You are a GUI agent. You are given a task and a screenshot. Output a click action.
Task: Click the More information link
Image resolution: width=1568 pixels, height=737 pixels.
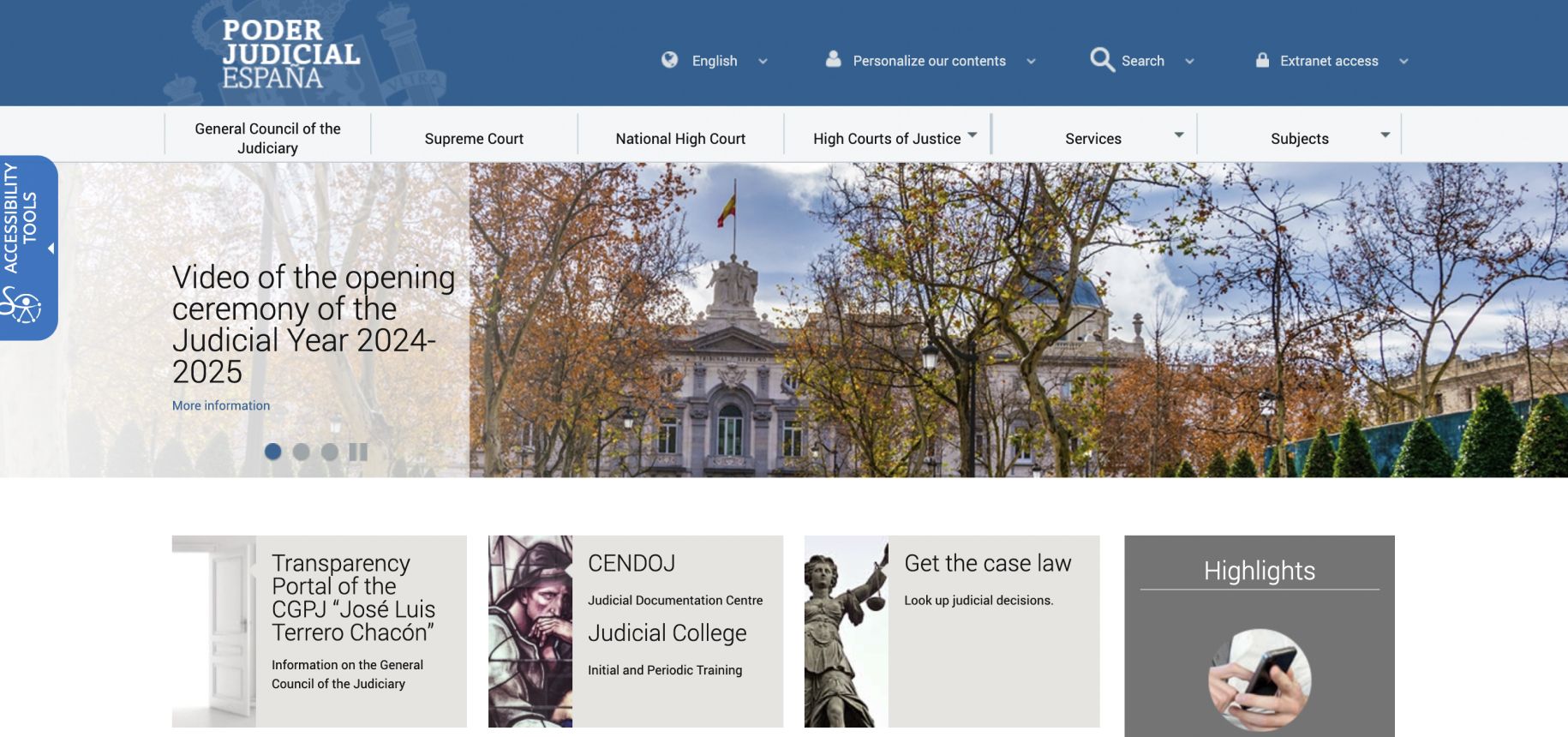click(221, 405)
